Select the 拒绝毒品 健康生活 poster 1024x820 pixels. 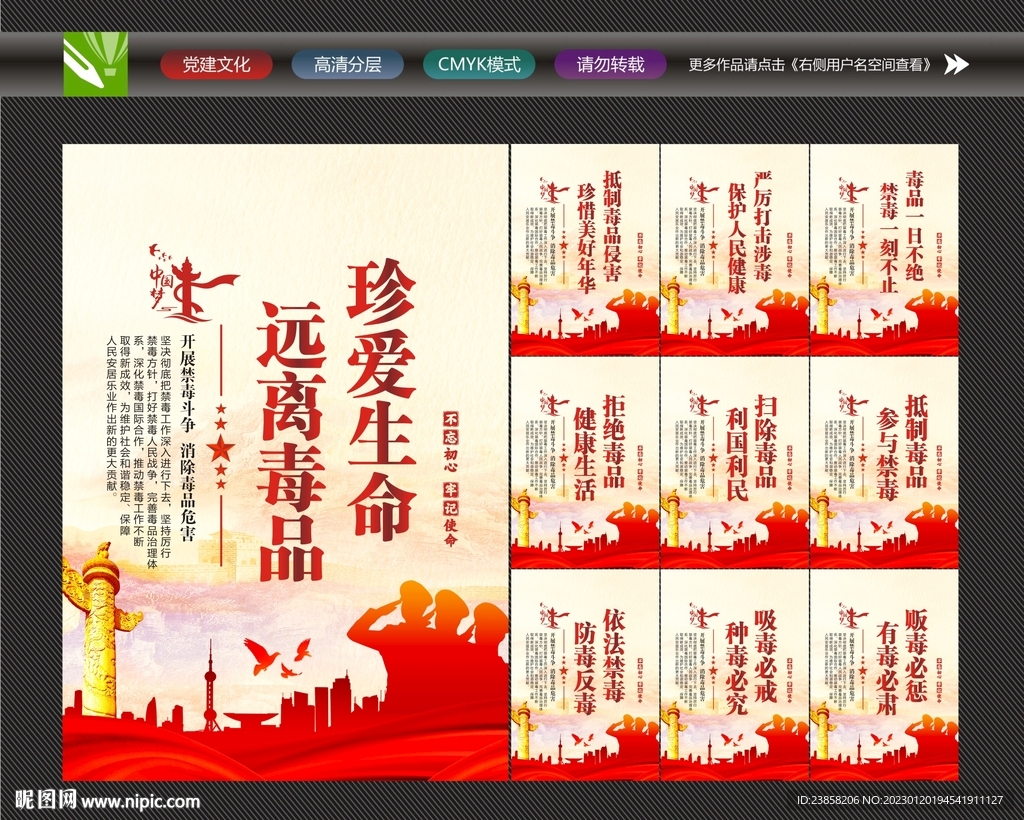point(585,462)
